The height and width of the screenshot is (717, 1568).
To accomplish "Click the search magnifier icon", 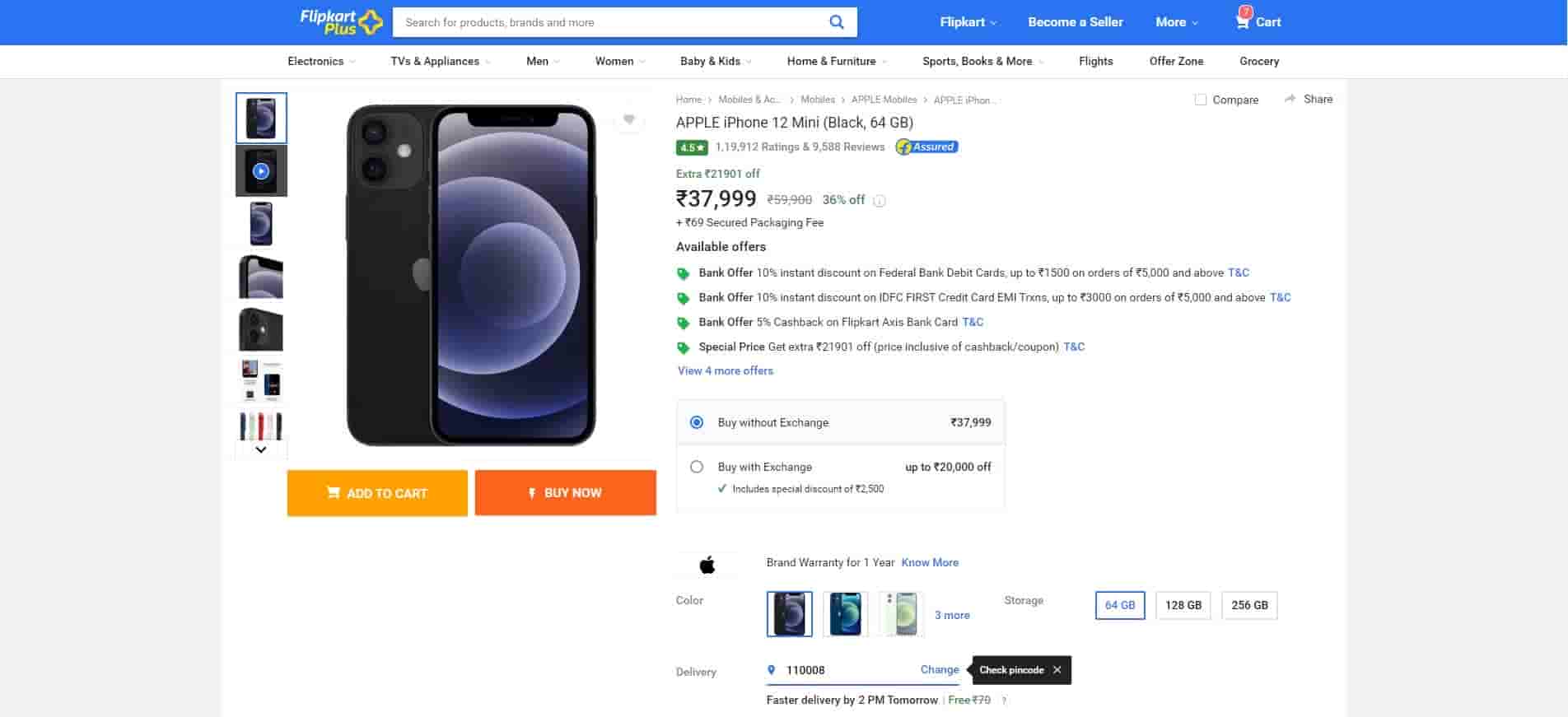I will [836, 22].
